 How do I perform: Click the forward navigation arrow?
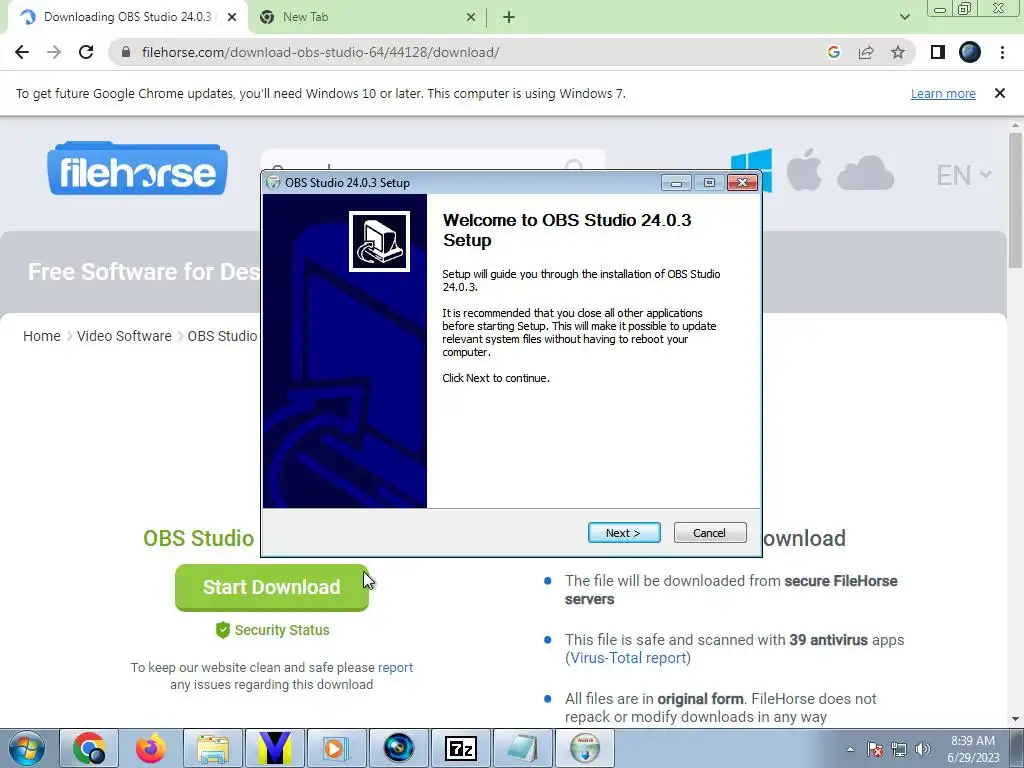click(54, 52)
